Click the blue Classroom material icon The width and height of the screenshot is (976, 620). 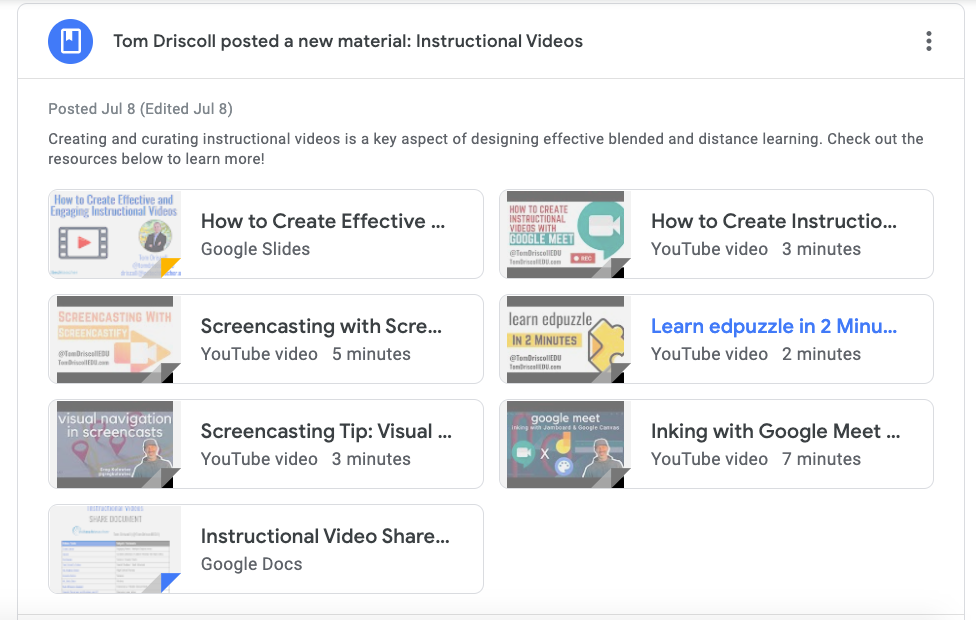pos(68,41)
